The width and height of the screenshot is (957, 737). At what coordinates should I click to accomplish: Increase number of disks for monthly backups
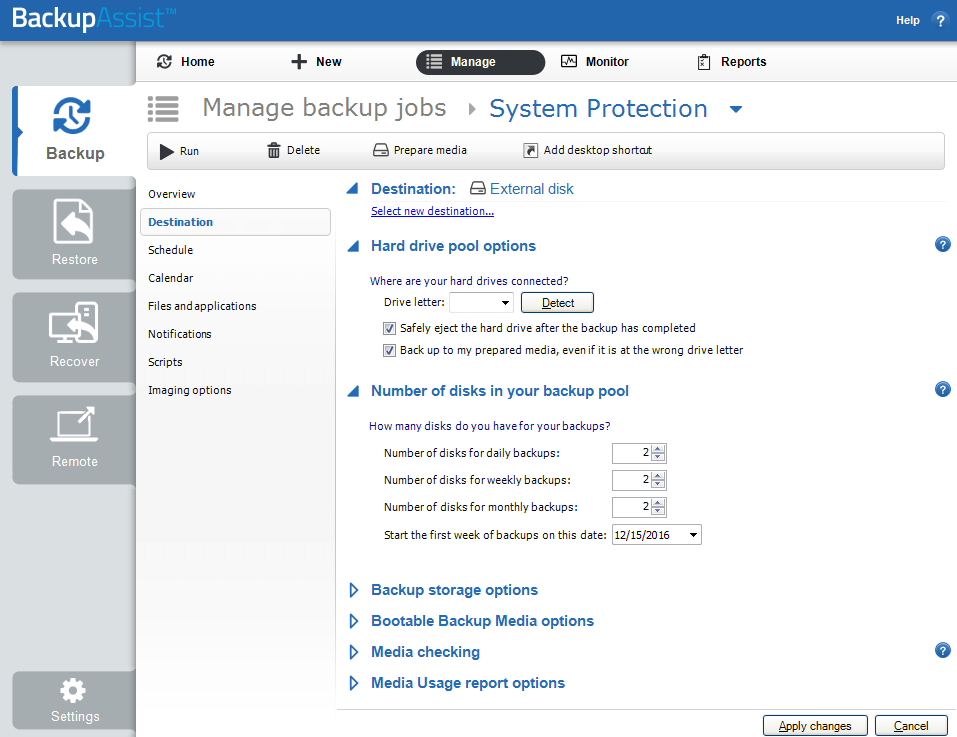point(658,503)
